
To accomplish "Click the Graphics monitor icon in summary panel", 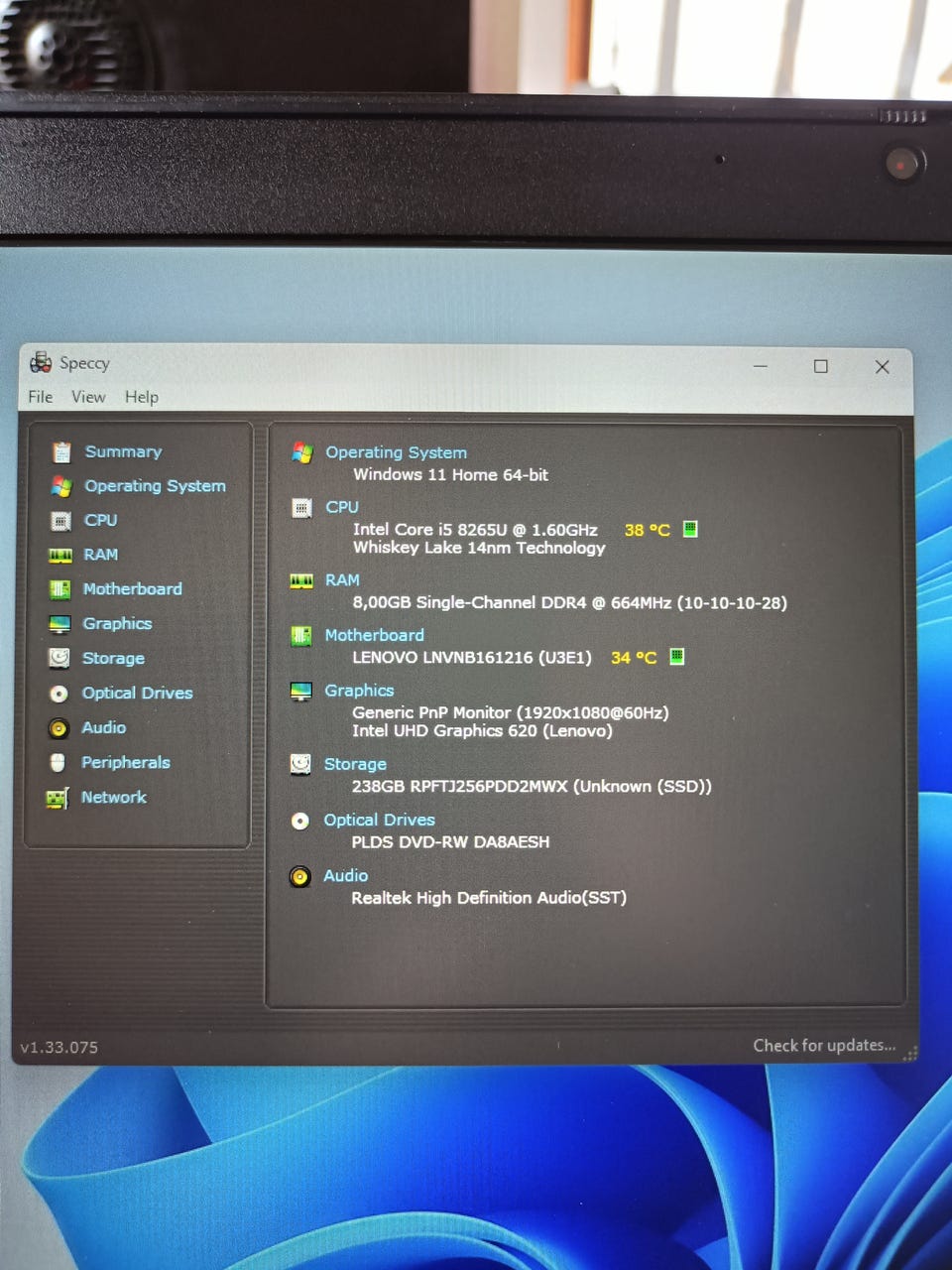I will pos(300,692).
